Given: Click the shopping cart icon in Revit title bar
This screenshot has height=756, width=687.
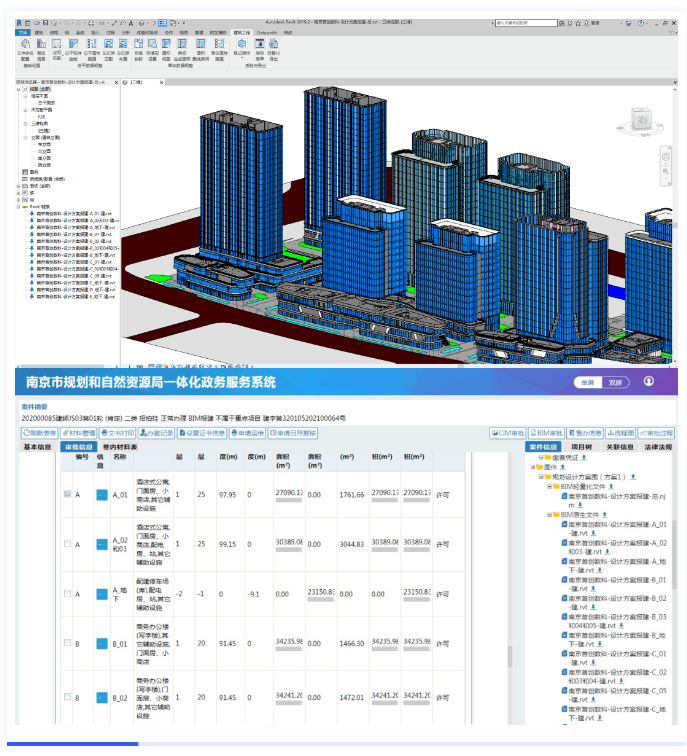Looking at the screenshot, I should pos(629,23).
